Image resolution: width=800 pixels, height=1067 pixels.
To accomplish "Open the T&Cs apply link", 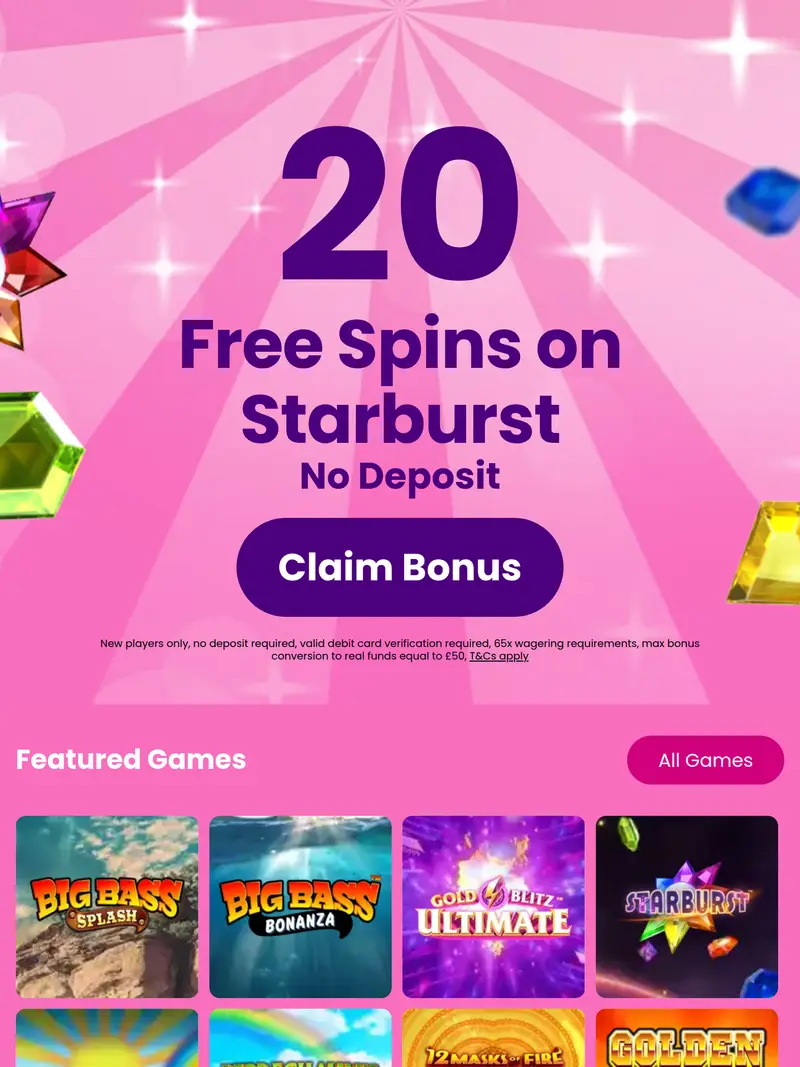I will [499, 656].
